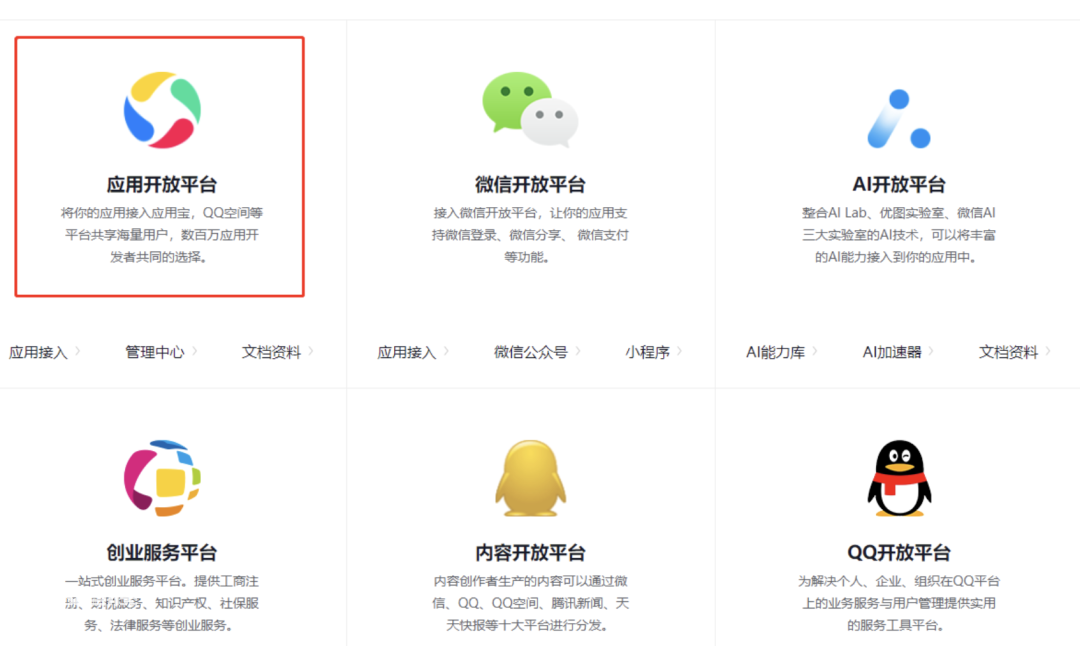1080x646 pixels.
Task: Click the QQ开放平台 penguin icon
Action: tap(899, 478)
